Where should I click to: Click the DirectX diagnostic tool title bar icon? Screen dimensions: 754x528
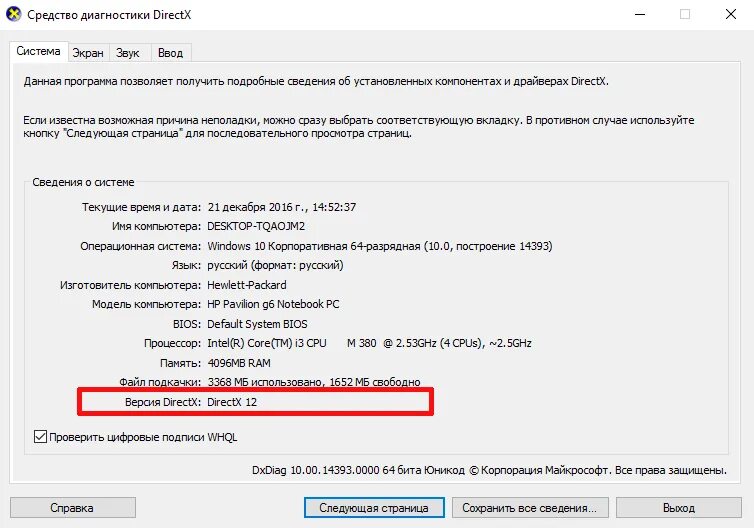(13, 14)
